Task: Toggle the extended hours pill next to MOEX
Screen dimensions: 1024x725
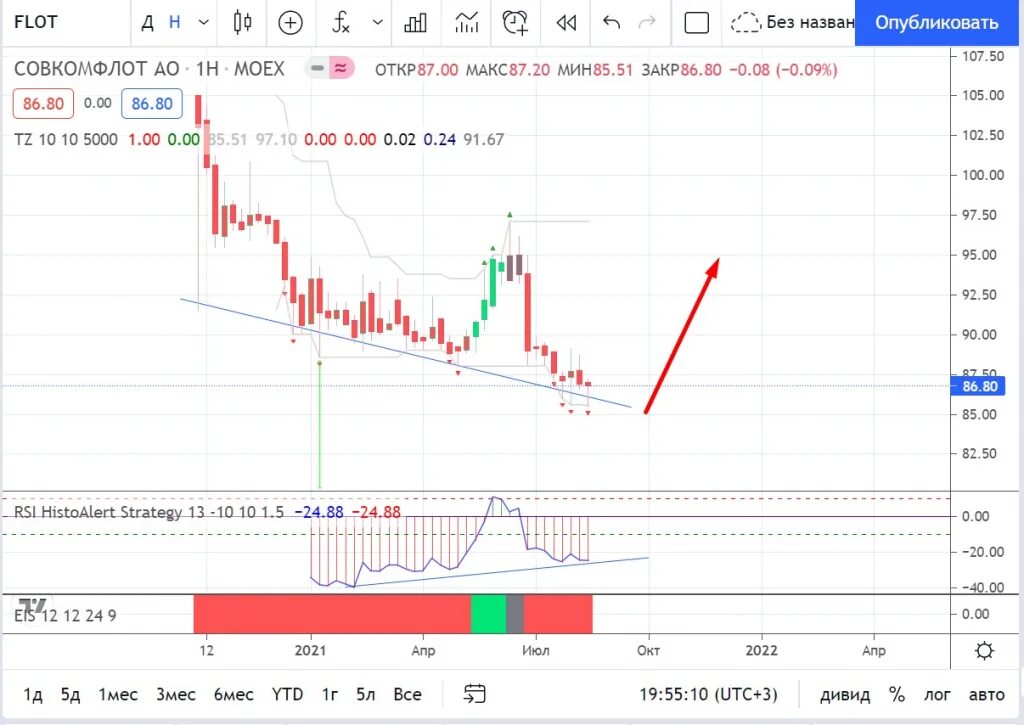Action: tap(330, 69)
